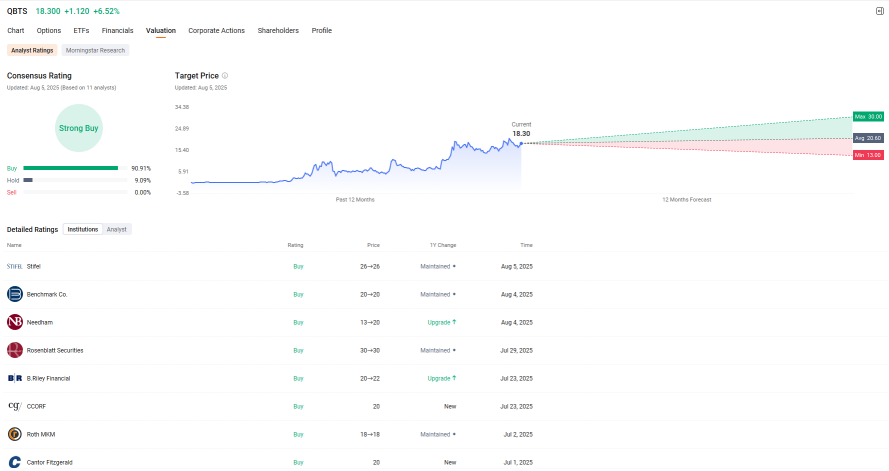Click the Roth MKM institution name
This screenshot has width=889, height=471.
(x=41, y=435)
